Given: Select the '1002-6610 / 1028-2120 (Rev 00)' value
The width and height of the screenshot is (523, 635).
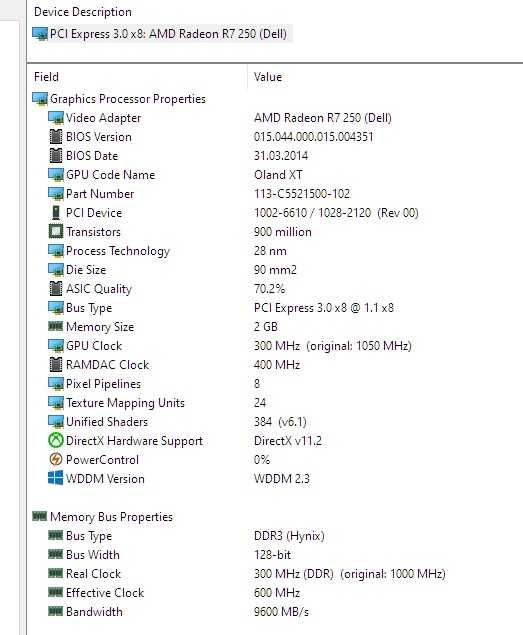Looking at the screenshot, I should pos(336,213).
